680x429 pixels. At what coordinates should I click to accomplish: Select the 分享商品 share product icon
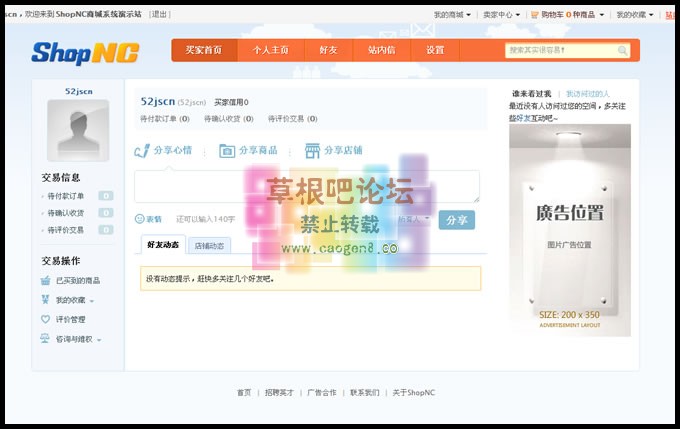[227, 151]
